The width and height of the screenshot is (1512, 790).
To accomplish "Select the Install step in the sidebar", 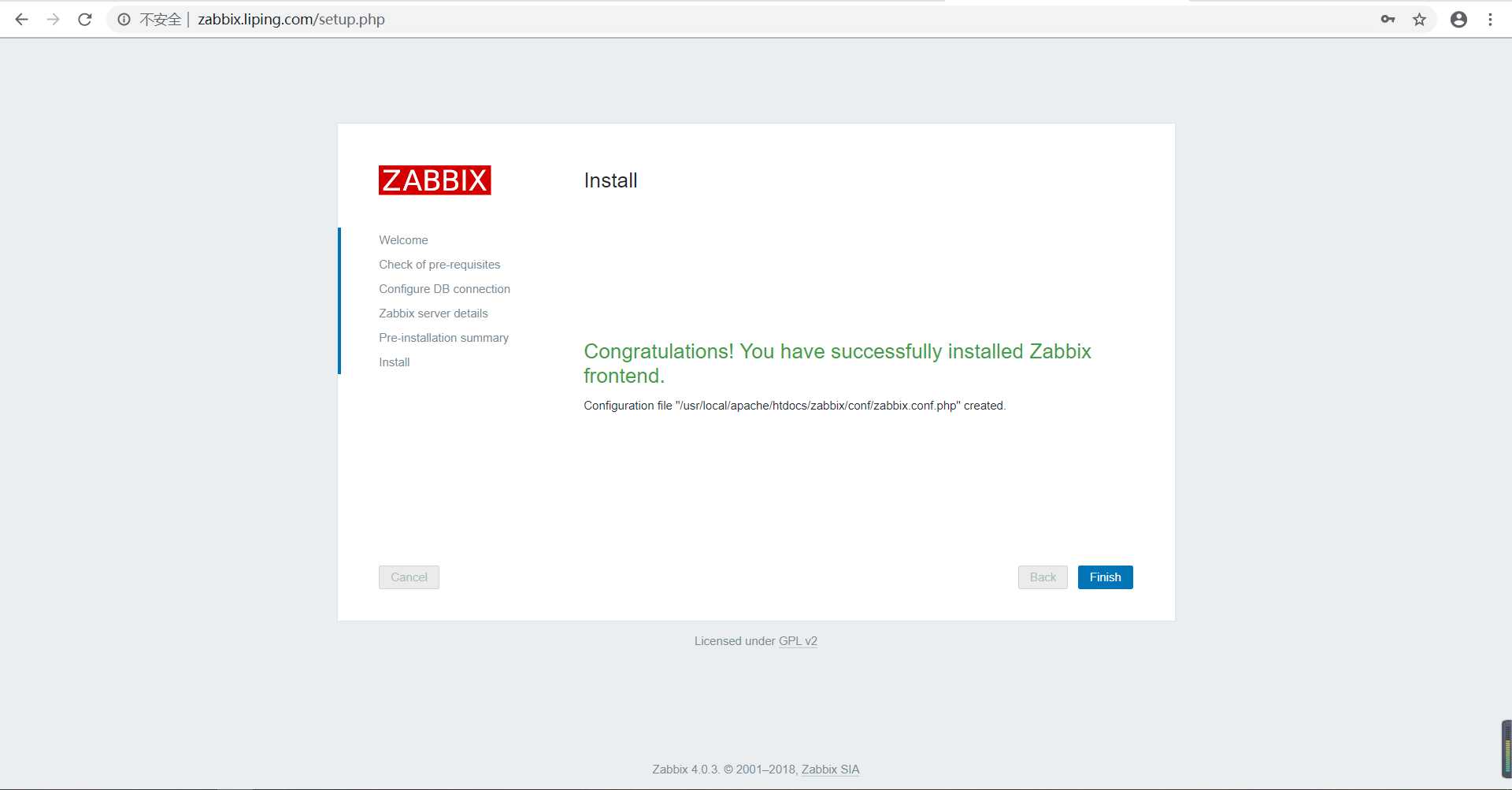I will [x=394, y=362].
